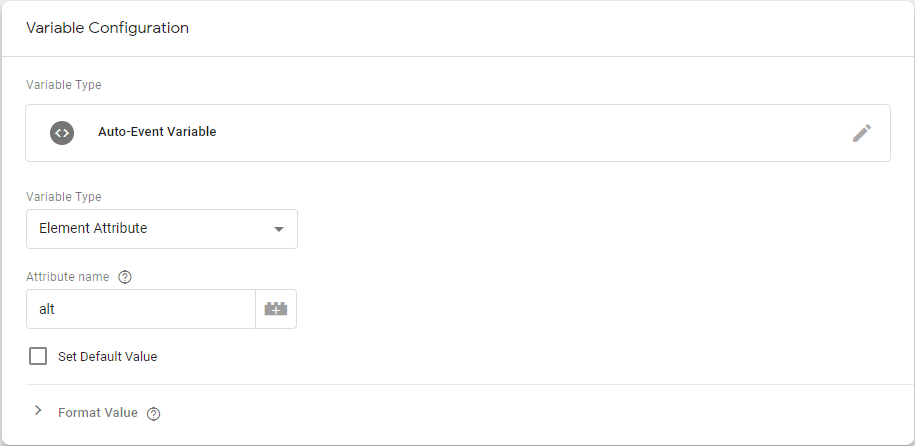Click the 'Variable Type' label above Auto-Event Variable
Viewport: 915px width, 446px height.
coord(64,85)
